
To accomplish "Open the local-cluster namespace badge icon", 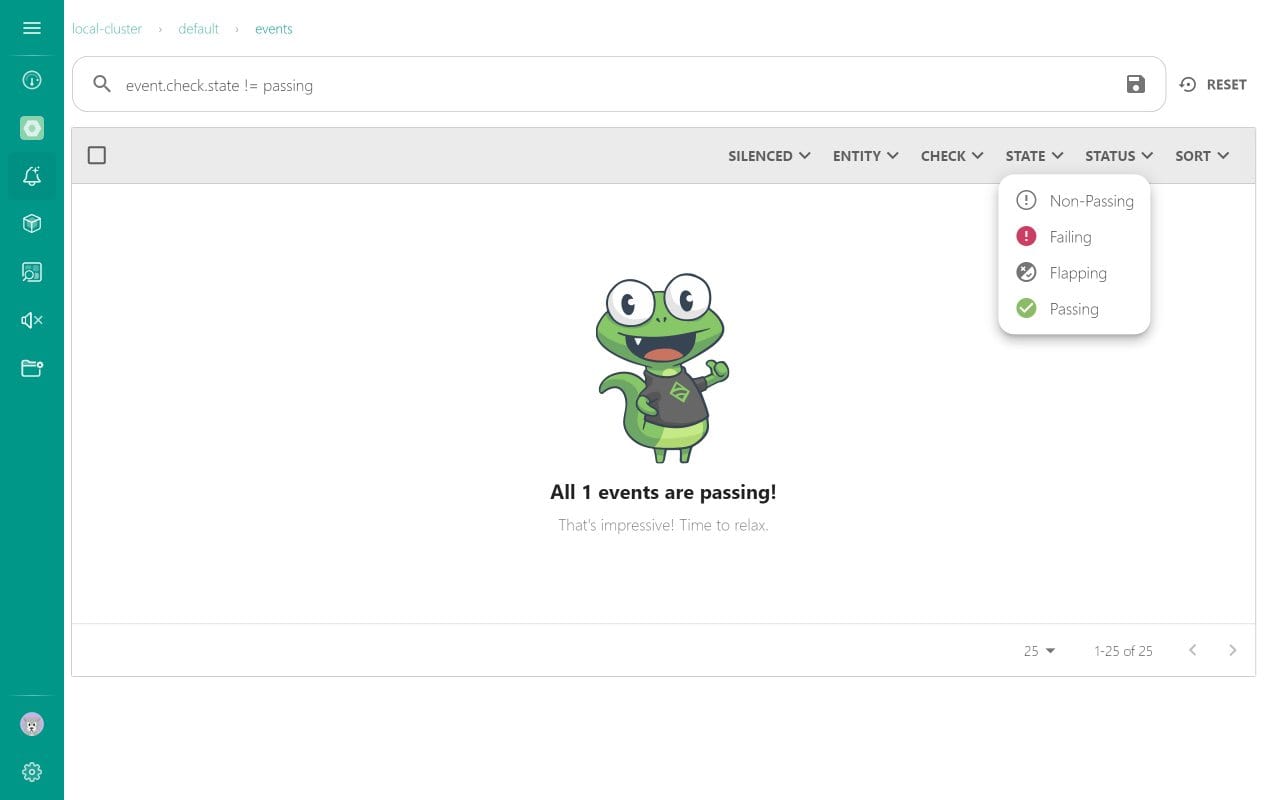I will tap(31, 128).
